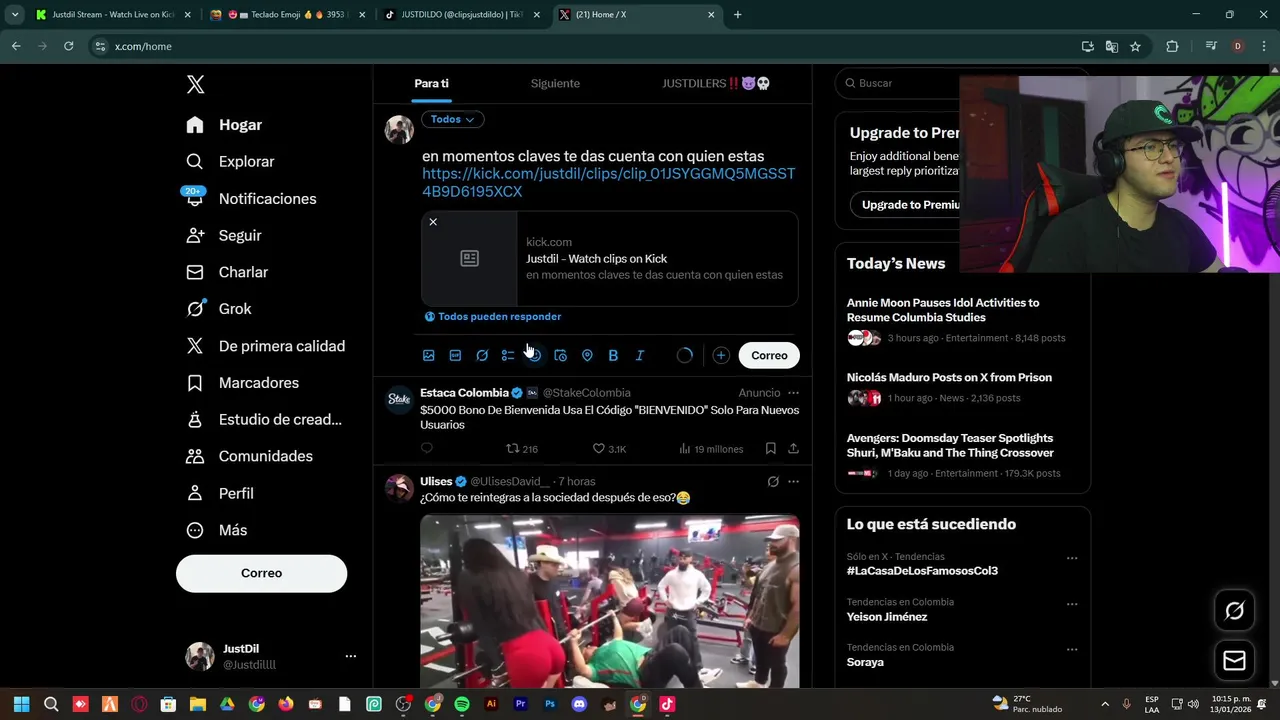Open Grok in the sidebar
The image size is (1280, 720).
tap(219, 309)
